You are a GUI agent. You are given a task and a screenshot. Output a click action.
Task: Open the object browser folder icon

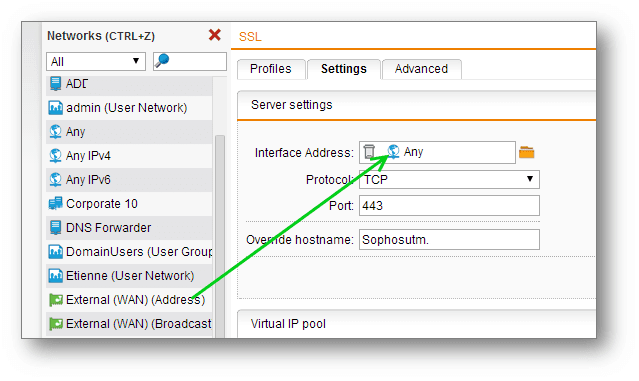click(x=527, y=152)
